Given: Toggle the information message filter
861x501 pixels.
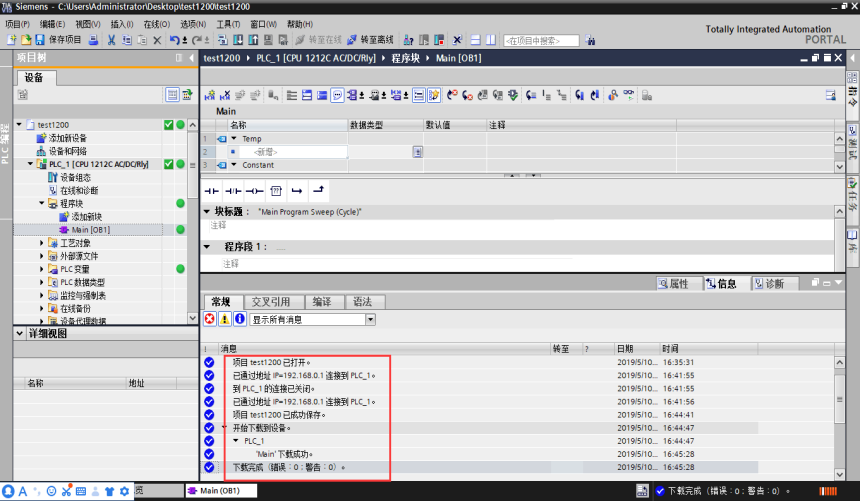Looking at the screenshot, I should 240,319.
